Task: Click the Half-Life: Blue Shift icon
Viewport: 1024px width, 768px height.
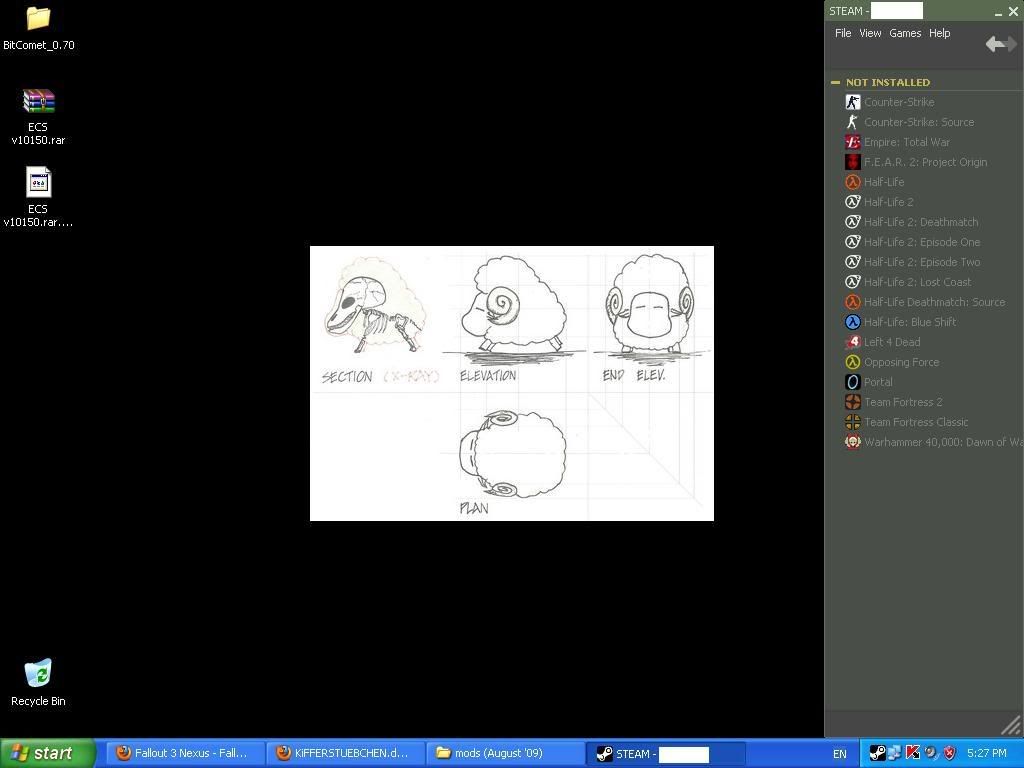Action: [x=853, y=322]
